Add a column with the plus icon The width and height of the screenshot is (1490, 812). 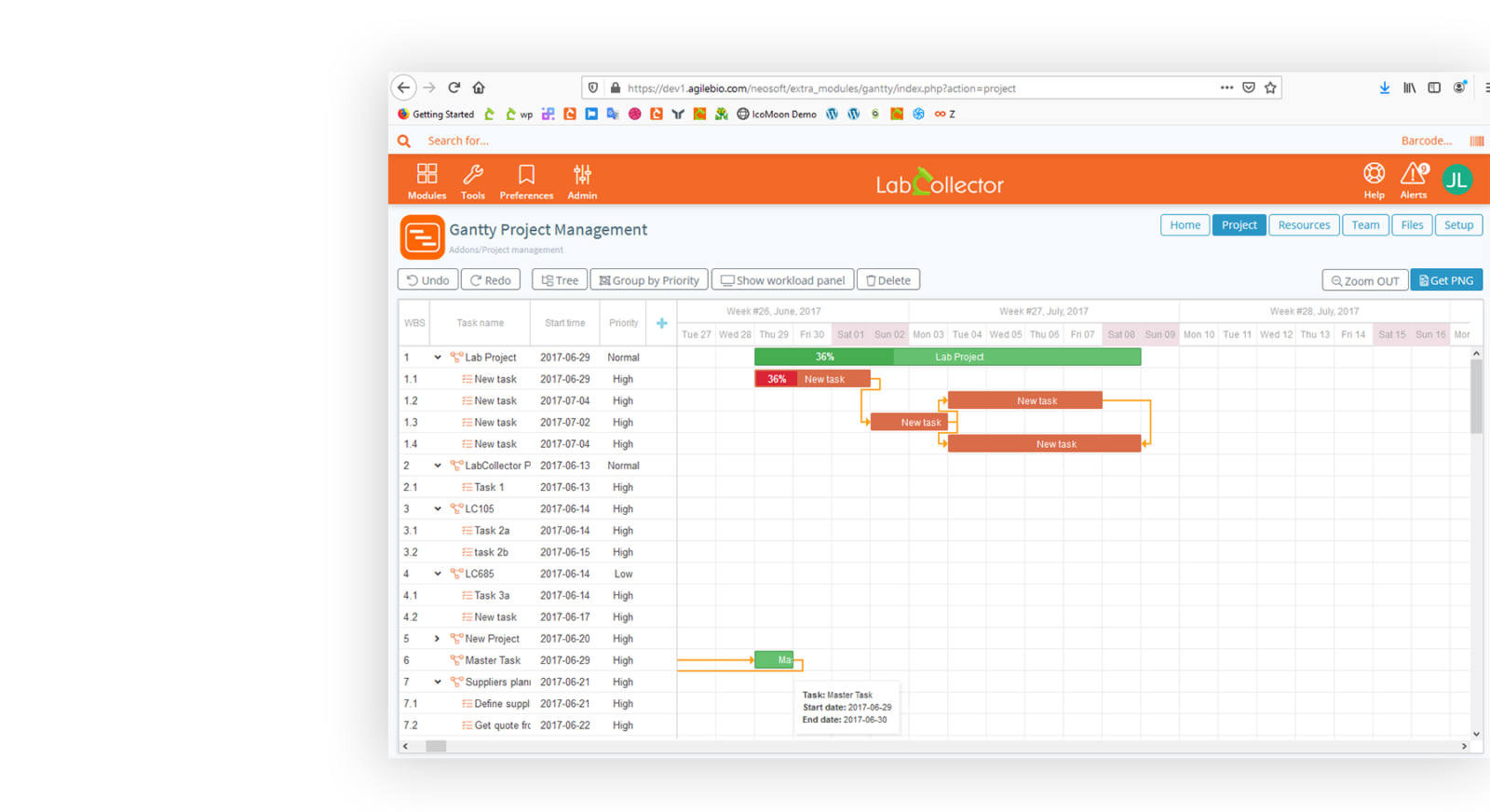pos(661,323)
